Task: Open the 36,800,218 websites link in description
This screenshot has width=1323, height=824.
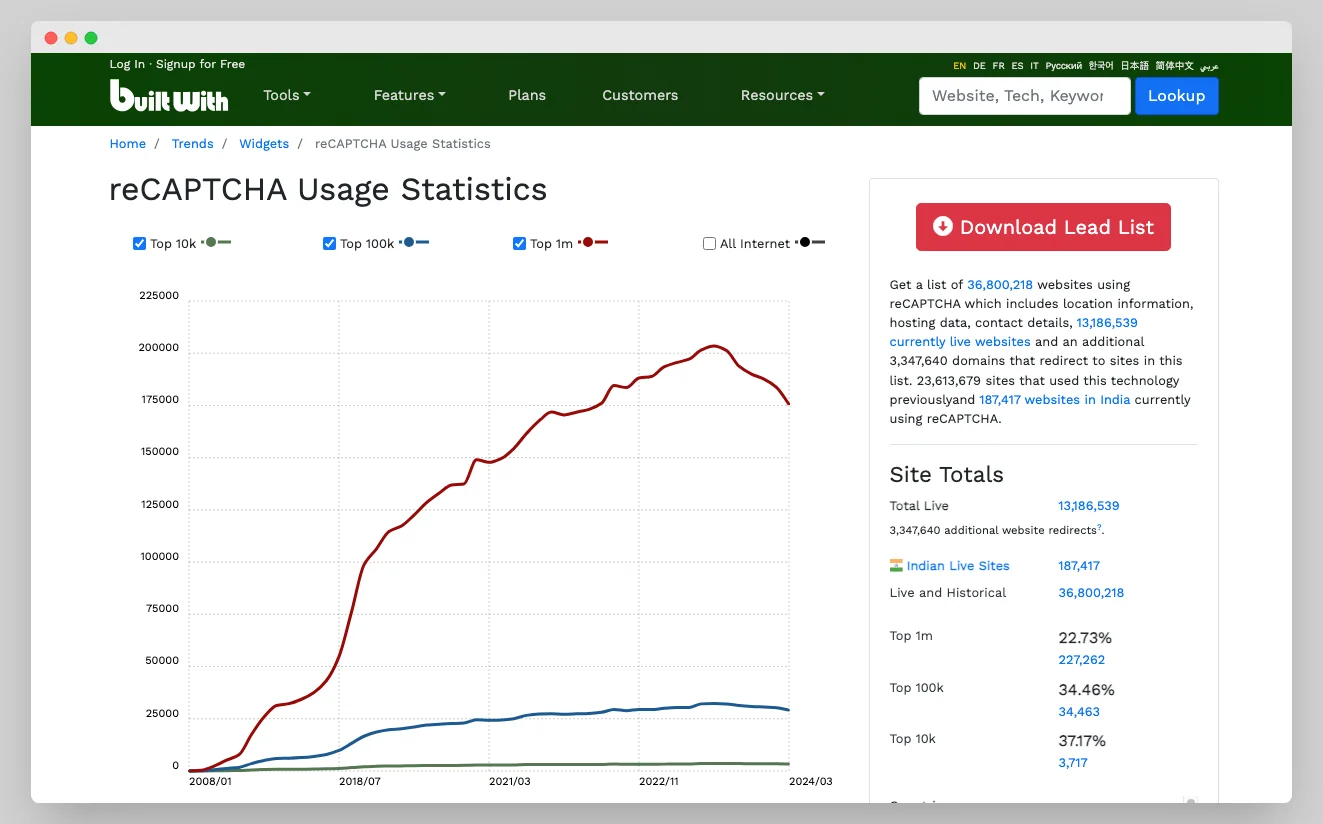Action: [1000, 285]
